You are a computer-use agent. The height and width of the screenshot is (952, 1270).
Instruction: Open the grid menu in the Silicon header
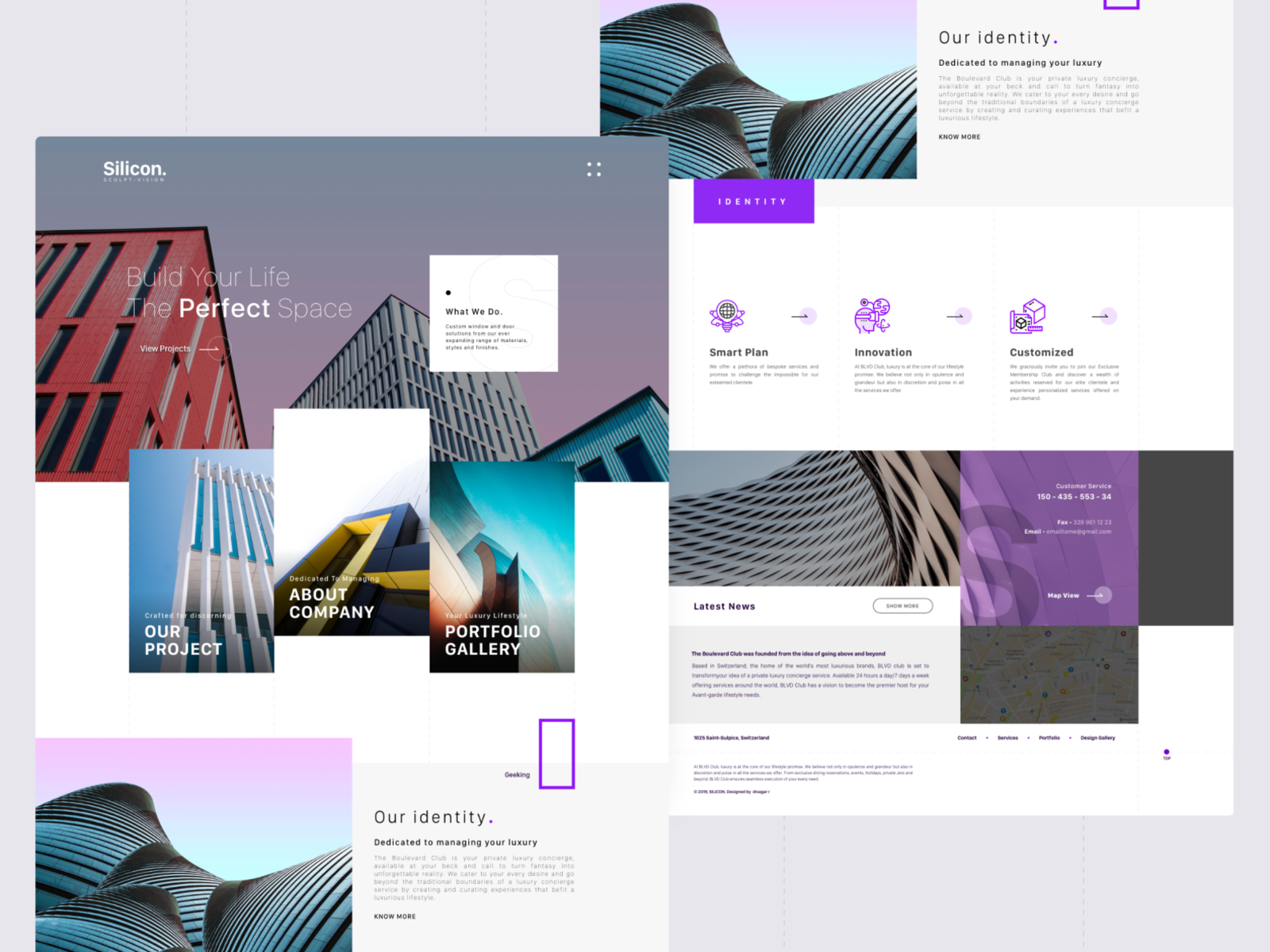[594, 169]
